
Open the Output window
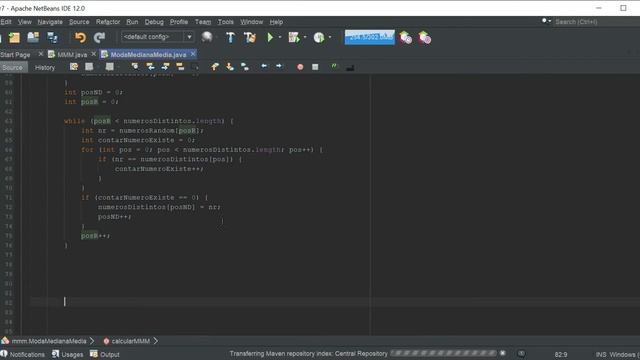pos(105,354)
